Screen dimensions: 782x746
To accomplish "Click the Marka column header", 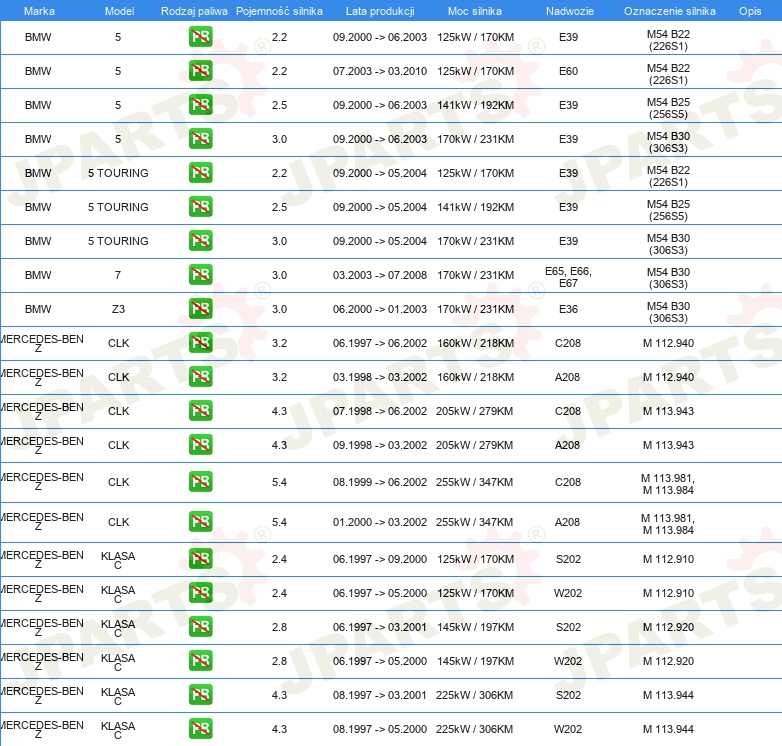I will 39,11.
